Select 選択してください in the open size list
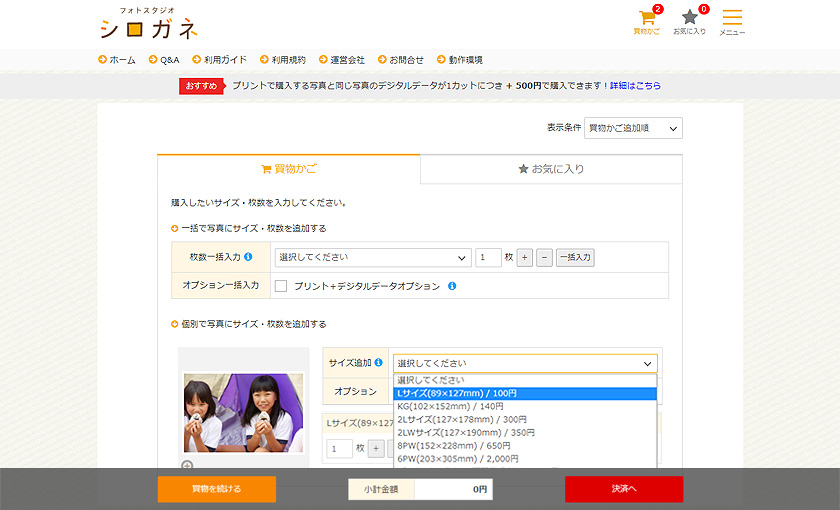The width and height of the screenshot is (840, 510). click(525, 380)
